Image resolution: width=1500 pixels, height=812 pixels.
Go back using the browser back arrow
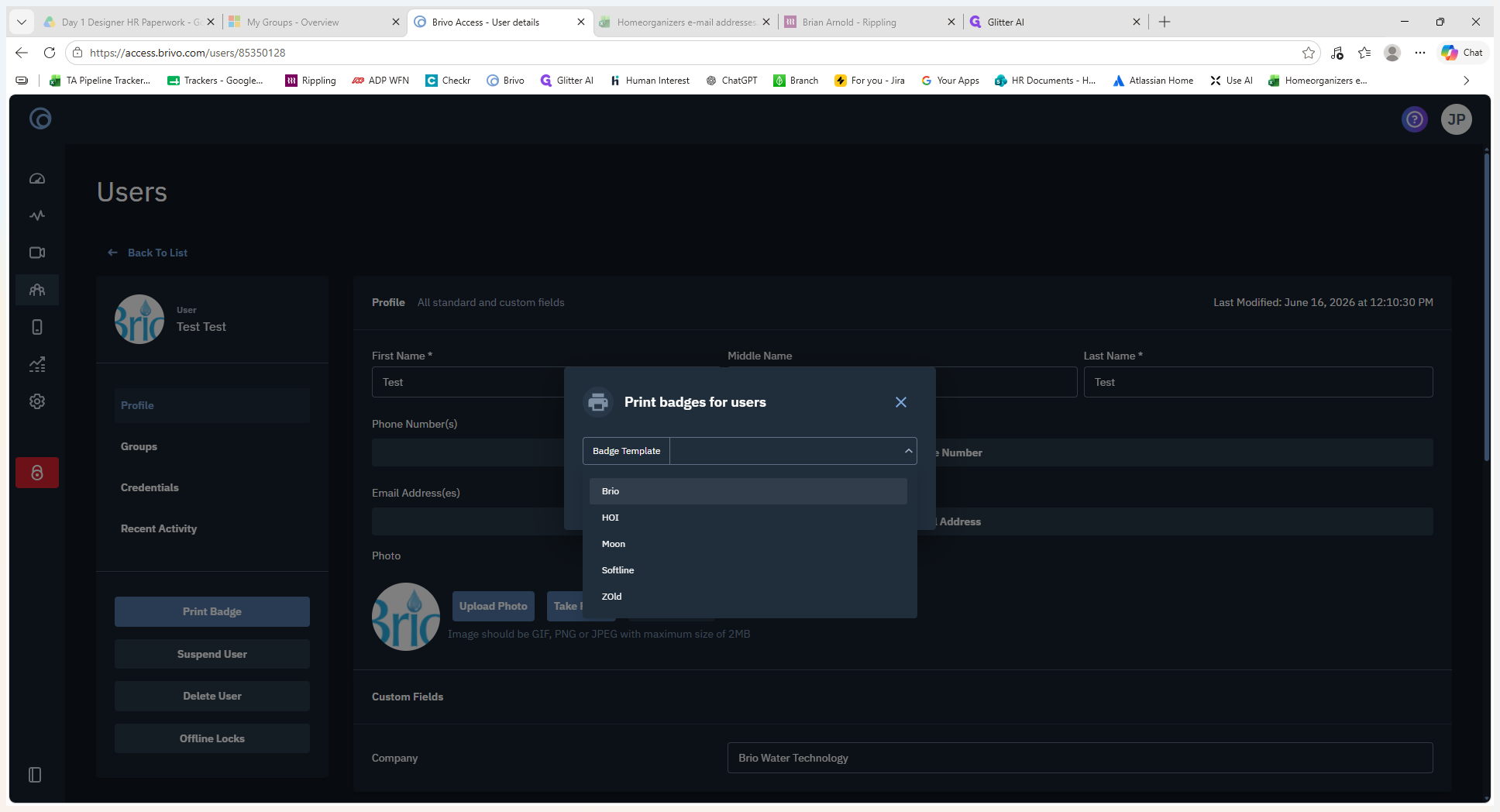click(22, 53)
